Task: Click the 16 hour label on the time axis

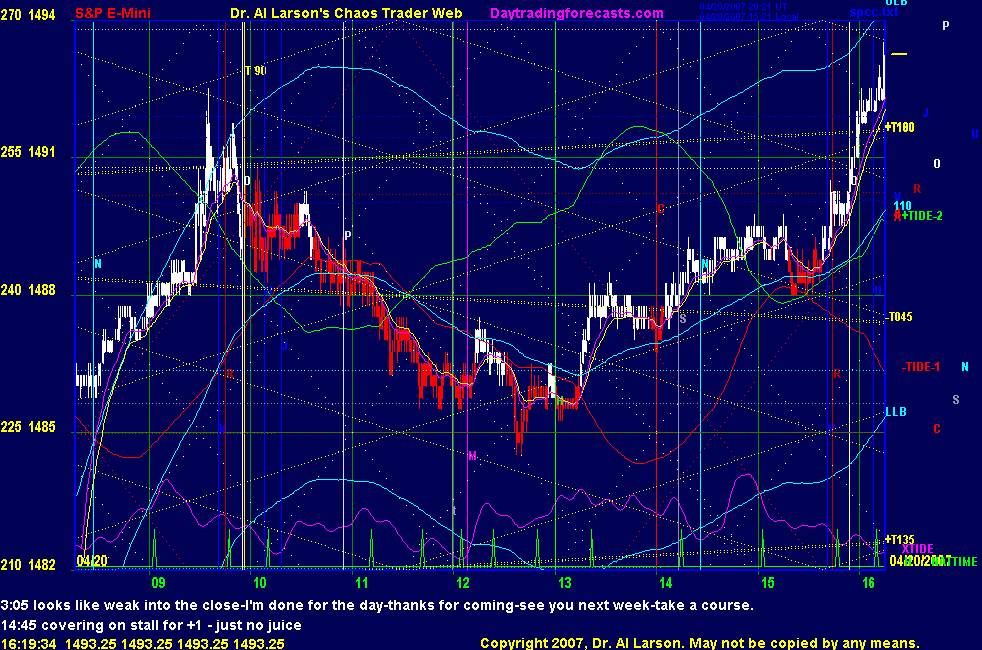Action: [x=868, y=583]
